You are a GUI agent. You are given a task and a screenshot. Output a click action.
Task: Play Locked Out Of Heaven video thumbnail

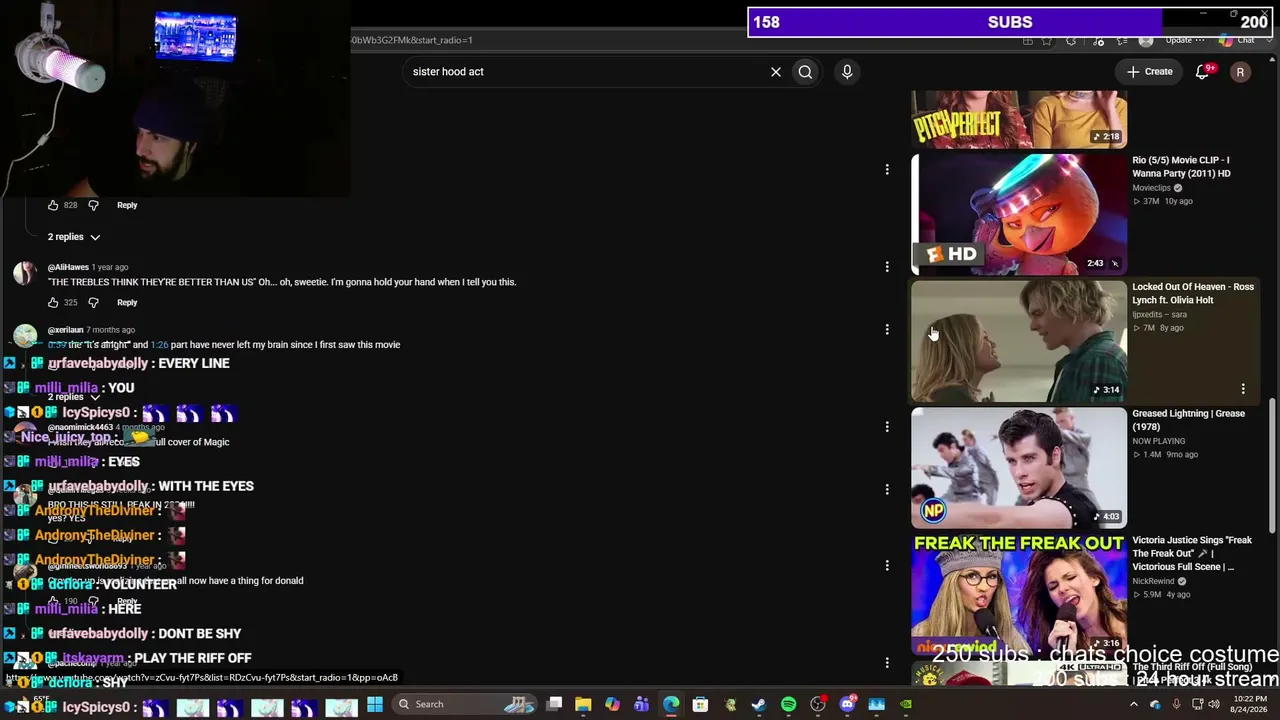[1019, 341]
